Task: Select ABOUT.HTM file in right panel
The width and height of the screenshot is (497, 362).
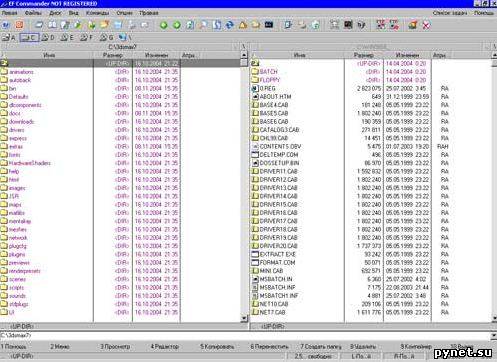Action: tap(275, 97)
